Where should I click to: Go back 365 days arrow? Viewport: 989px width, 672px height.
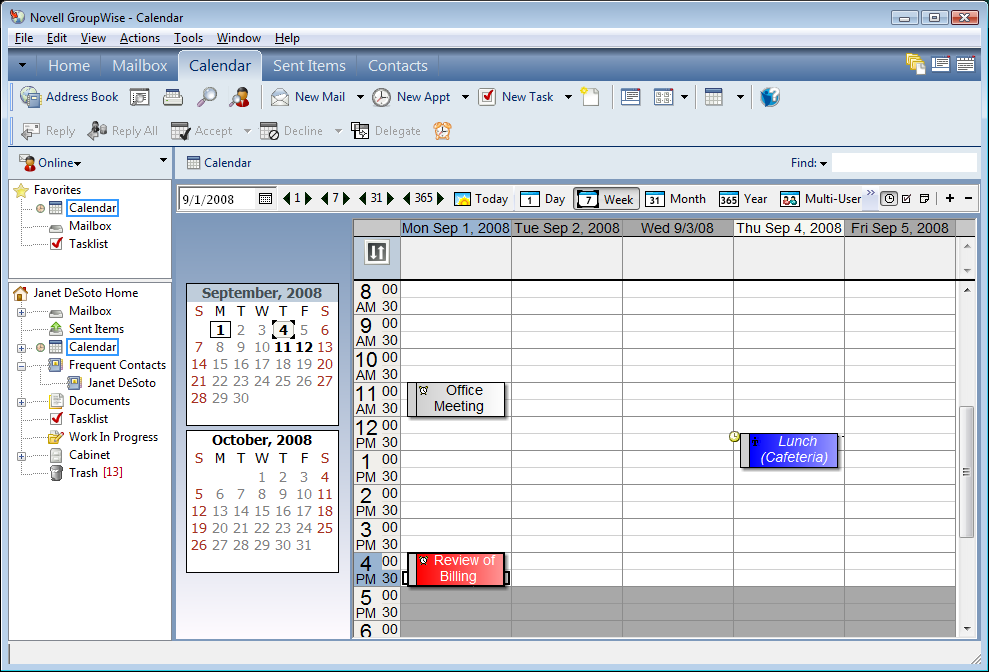[x=407, y=199]
